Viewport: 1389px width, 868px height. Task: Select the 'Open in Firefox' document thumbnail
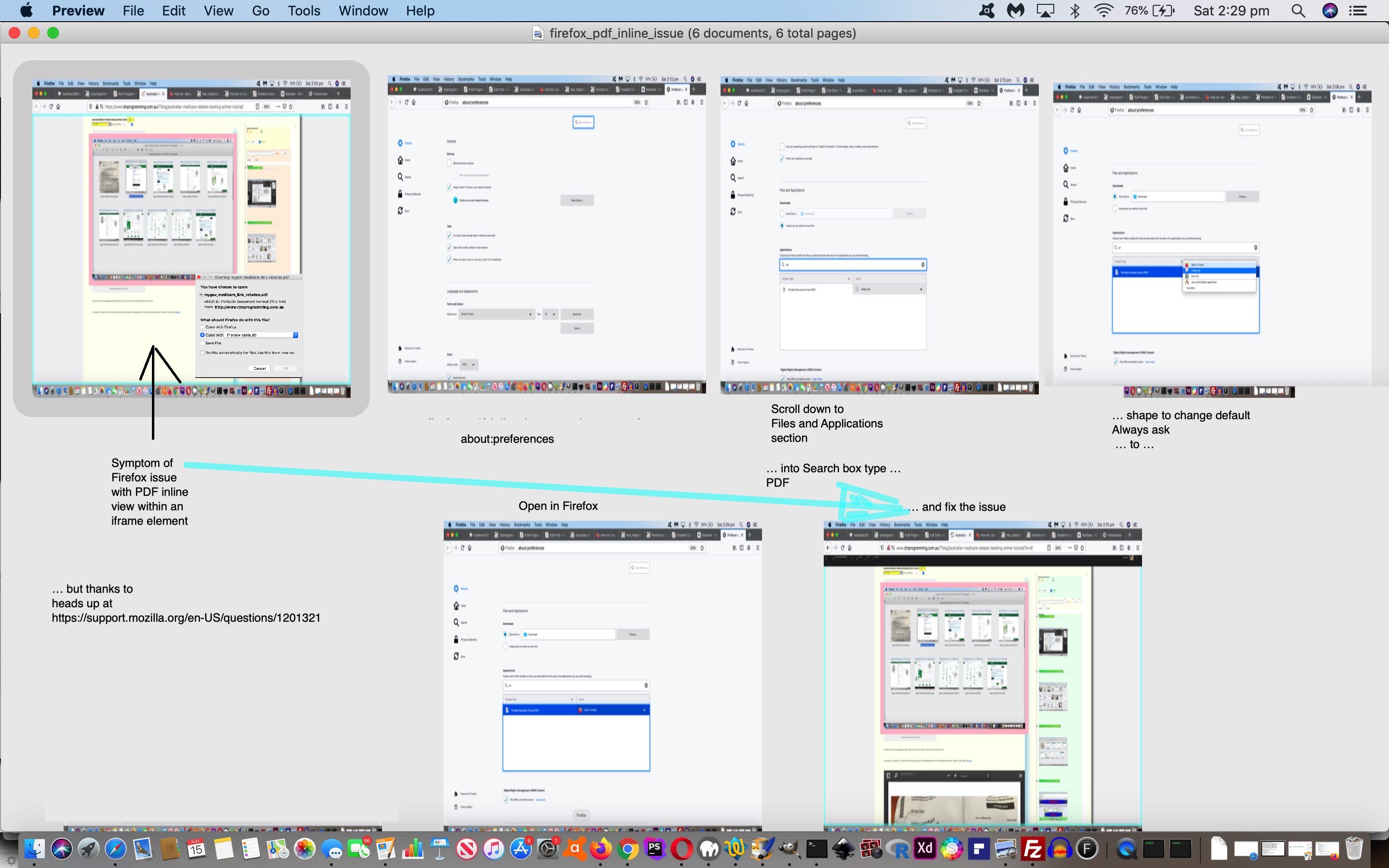603,676
